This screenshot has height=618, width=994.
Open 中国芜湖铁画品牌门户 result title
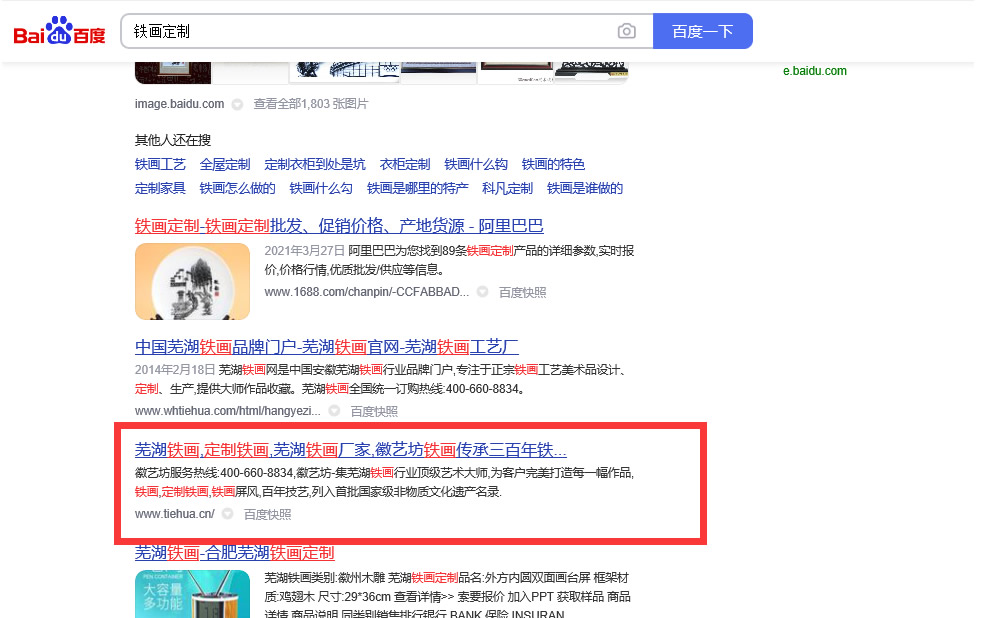tap(326, 347)
